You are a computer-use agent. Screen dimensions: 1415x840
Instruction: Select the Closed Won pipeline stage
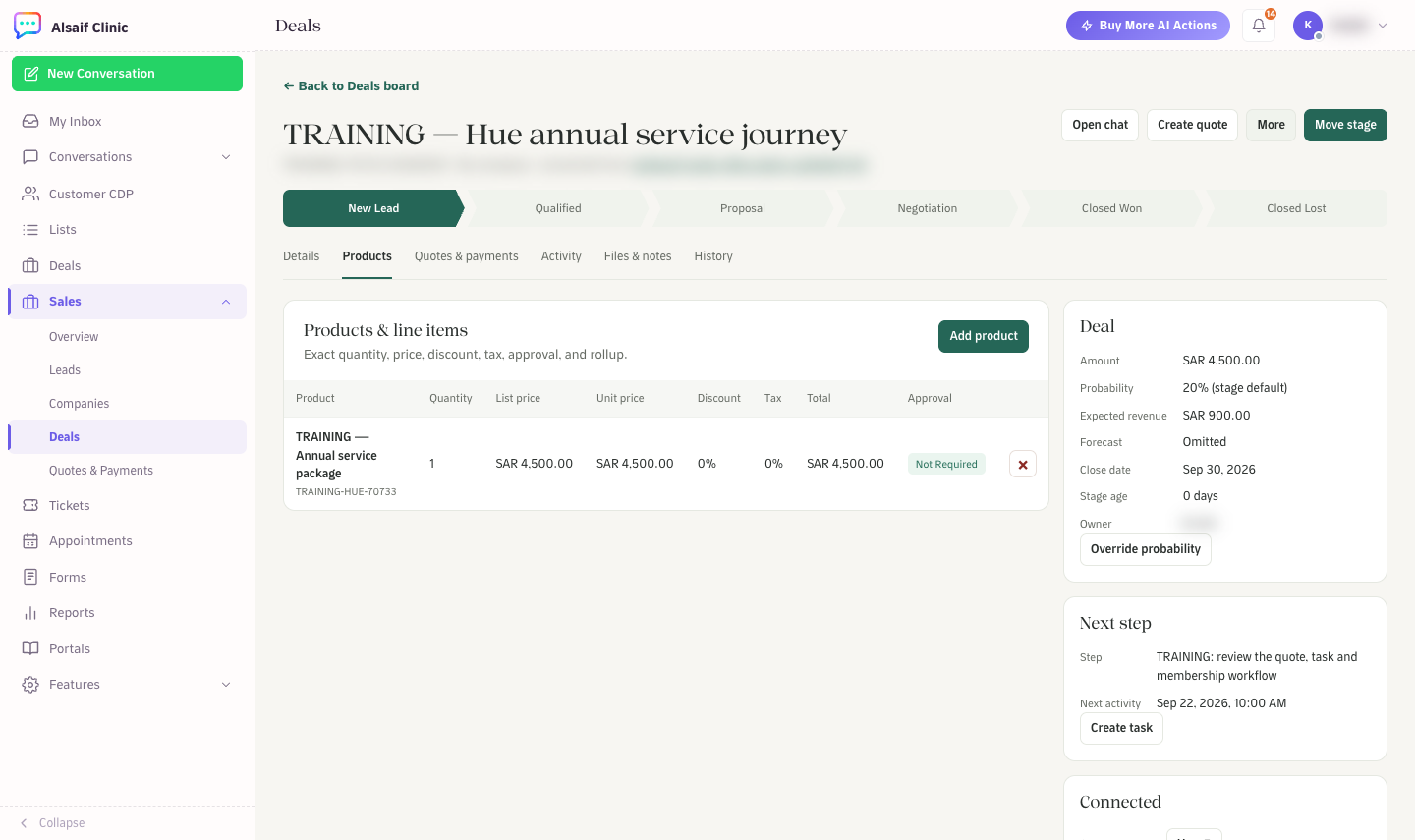(x=1111, y=208)
